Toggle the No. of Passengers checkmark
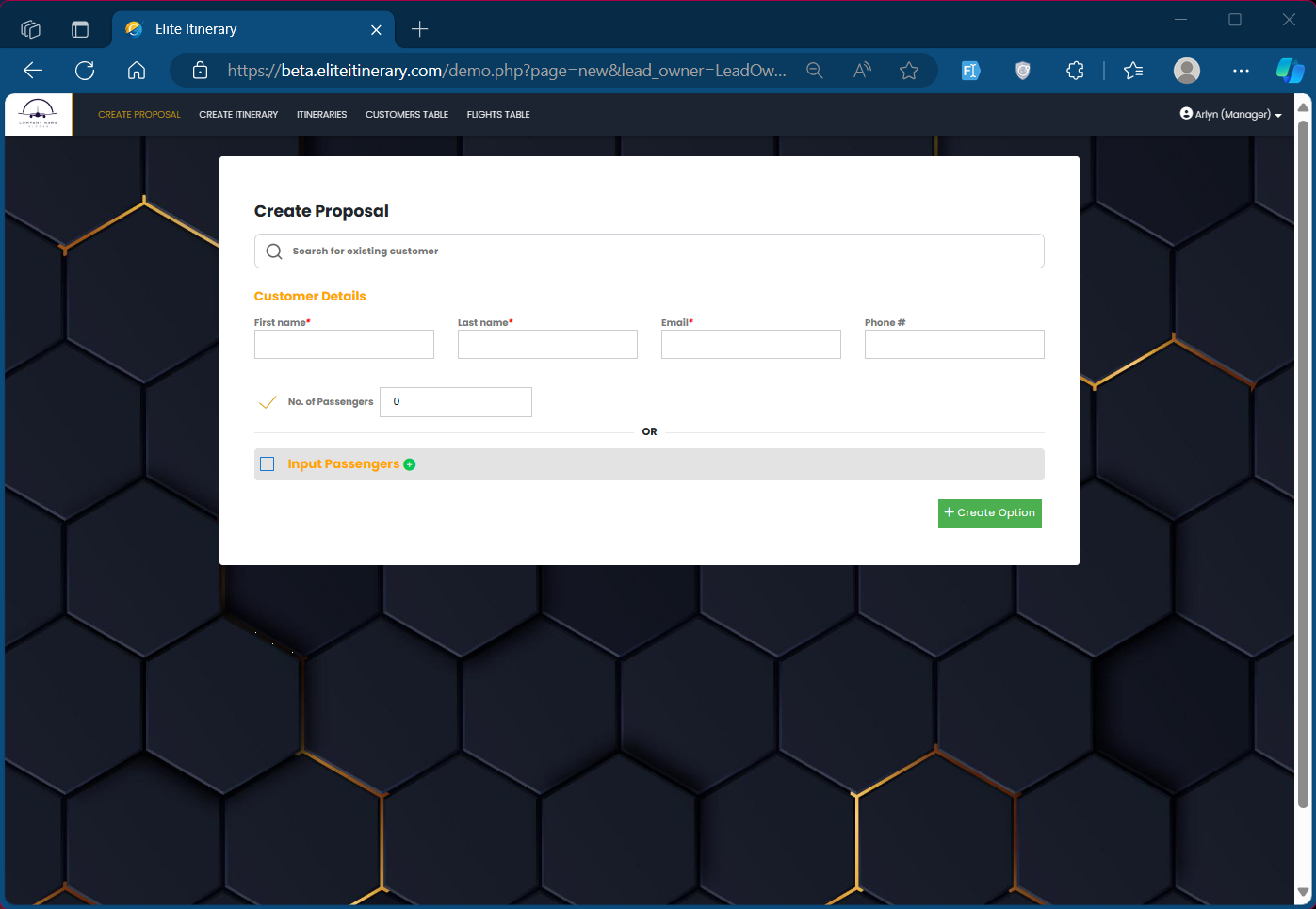The height and width of the screenshot is (909, 1316). coord(268,402)
